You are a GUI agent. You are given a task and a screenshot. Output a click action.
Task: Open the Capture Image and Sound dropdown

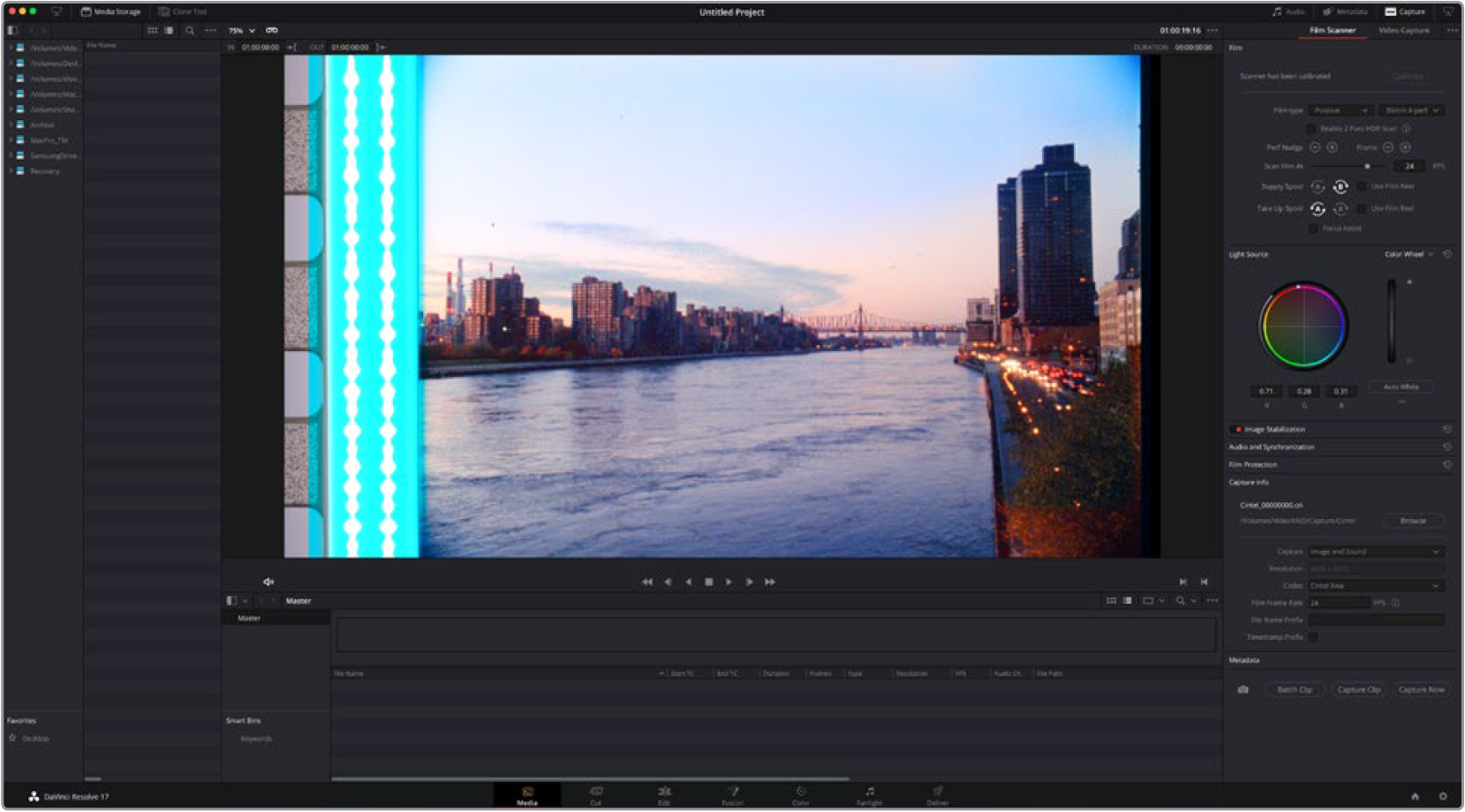(x=1375, y=552)
